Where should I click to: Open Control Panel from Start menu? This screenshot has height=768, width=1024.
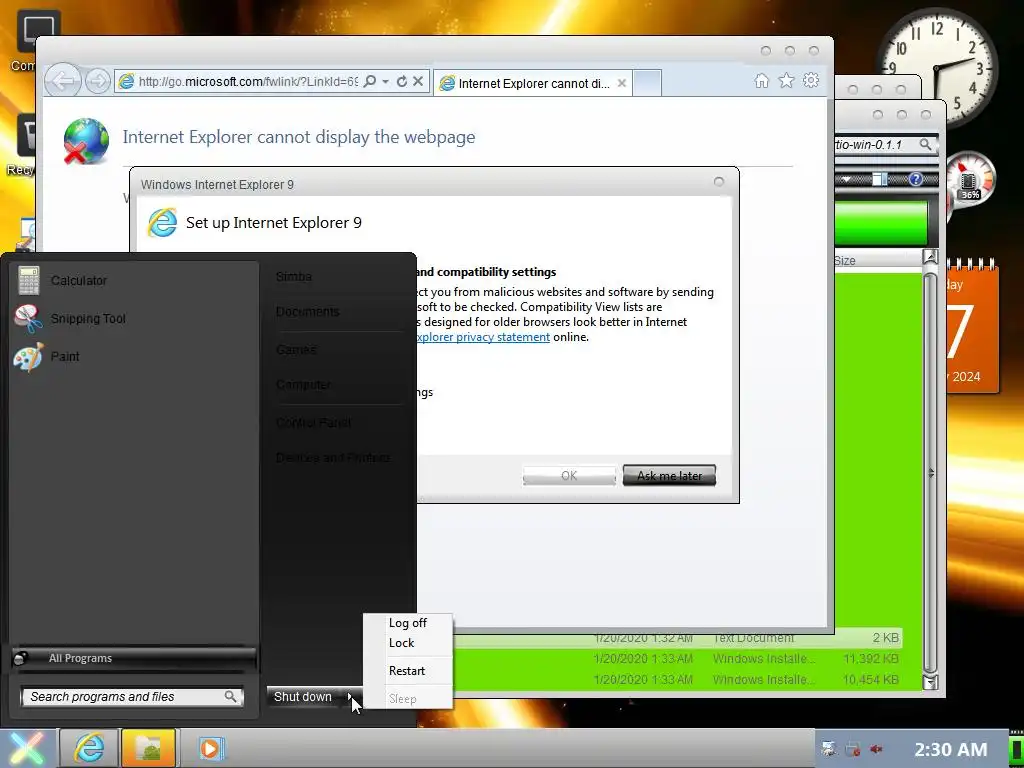tap(340, 423)
